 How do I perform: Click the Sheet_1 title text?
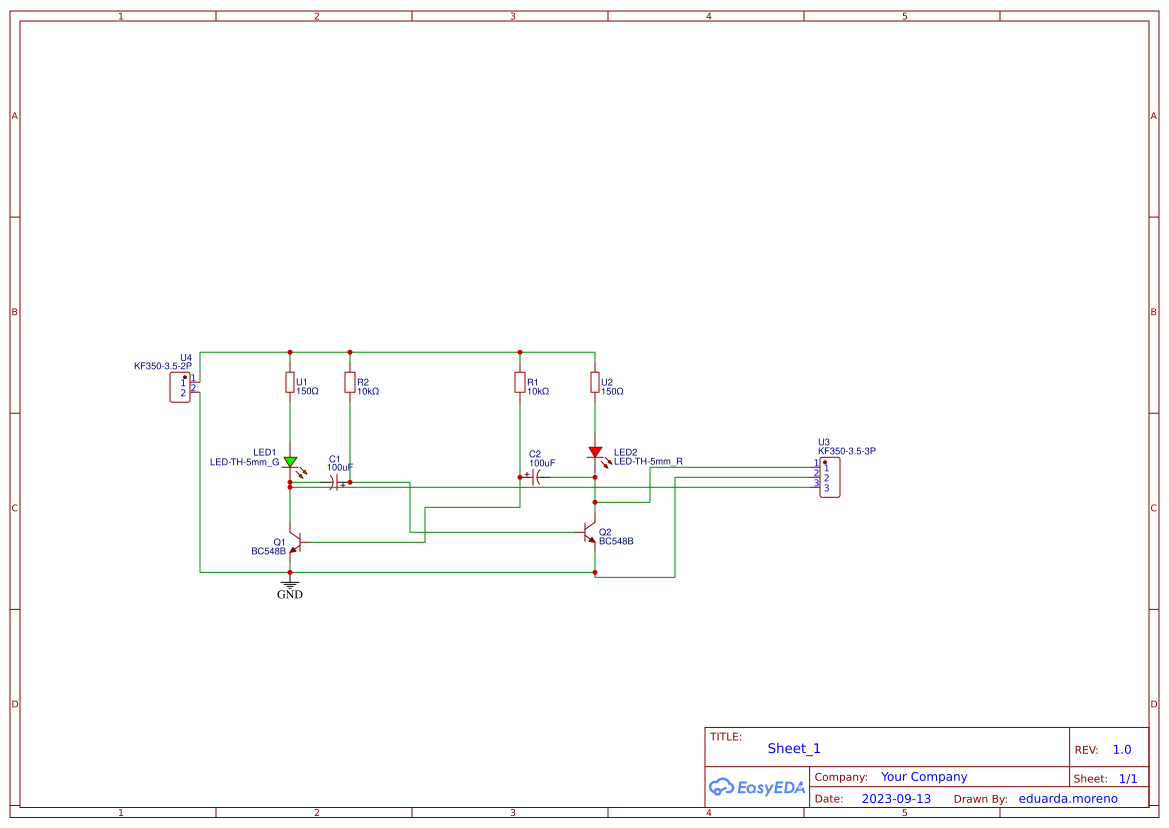coord(792,748)
